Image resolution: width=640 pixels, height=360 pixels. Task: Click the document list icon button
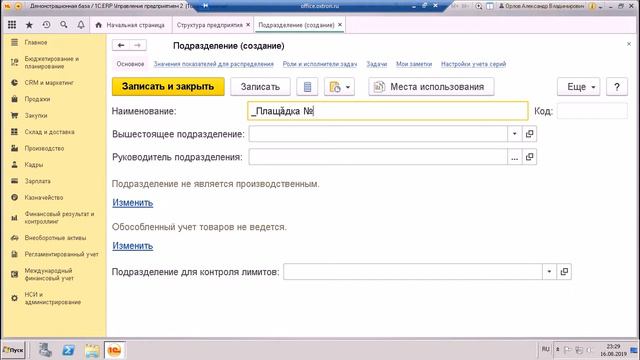307,87
